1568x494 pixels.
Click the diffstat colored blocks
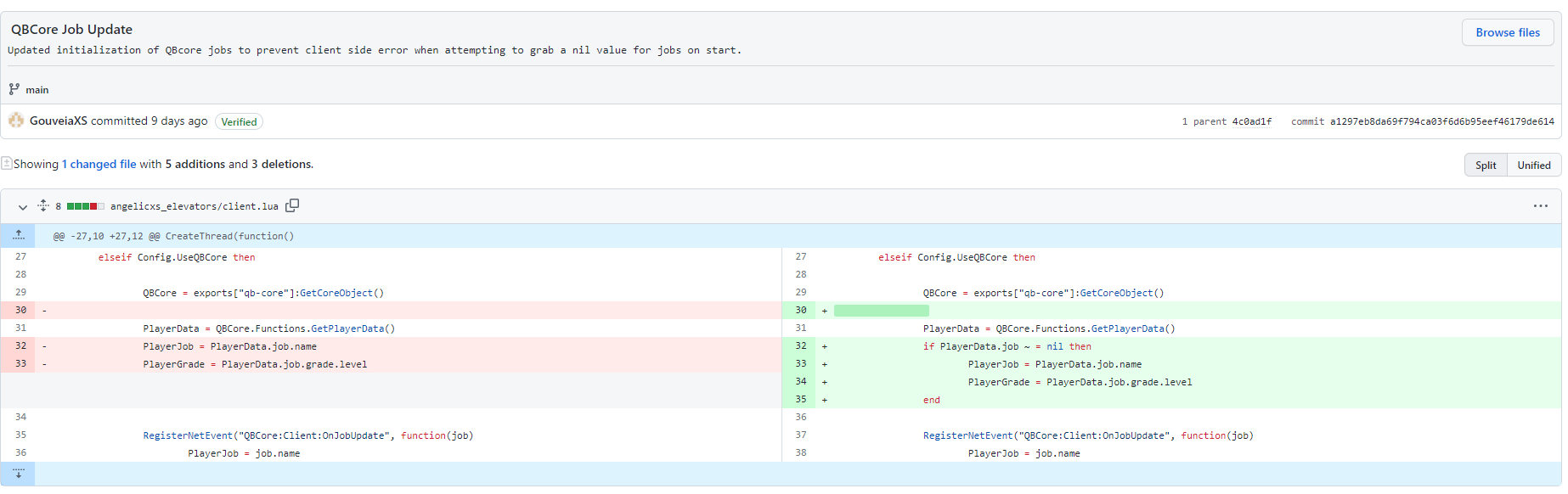tap(86, 206)
